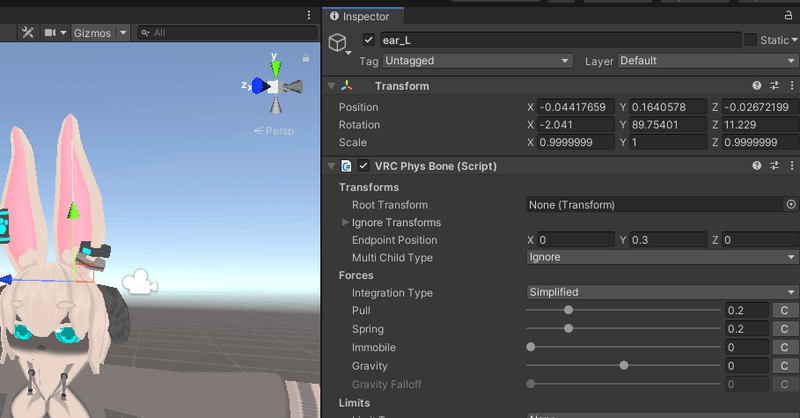The width and height of the screenshot is (800, 418).
Task: Open the Transform presets icon
Action: coord(774,86)
